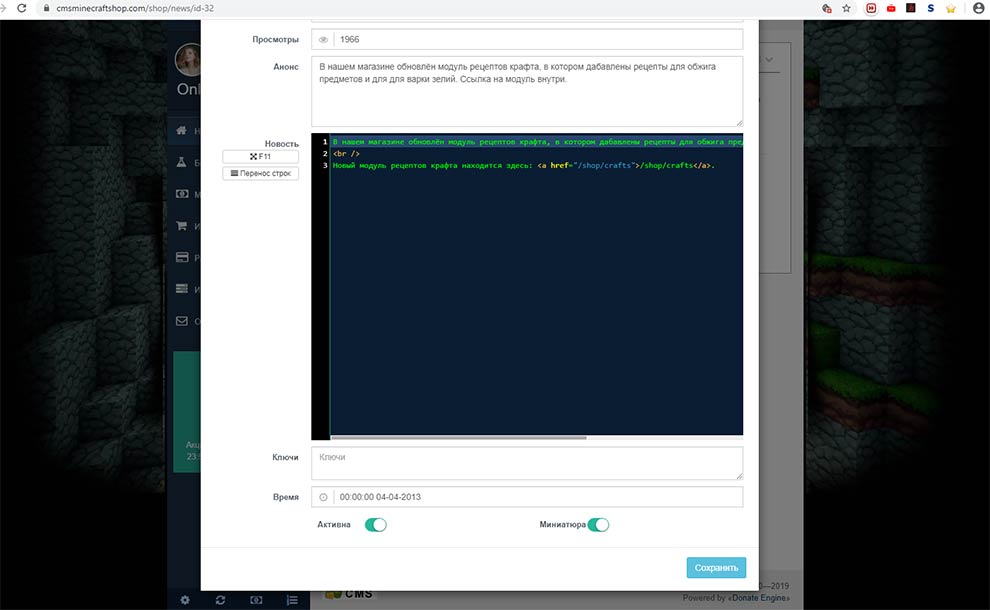Toggle the Активна switch

coord(375,524)
